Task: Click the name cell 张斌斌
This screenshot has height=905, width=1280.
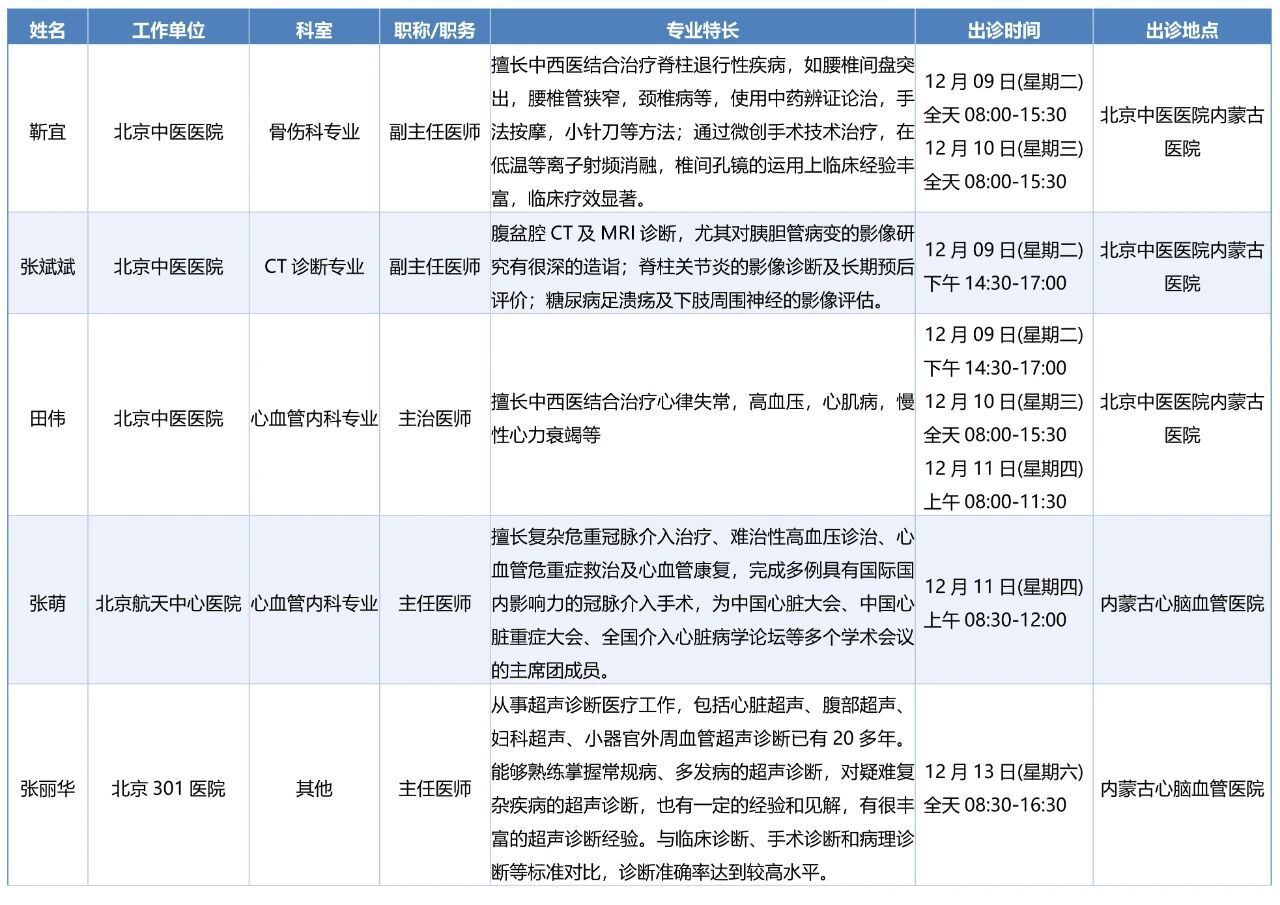Action: [47, 267]
